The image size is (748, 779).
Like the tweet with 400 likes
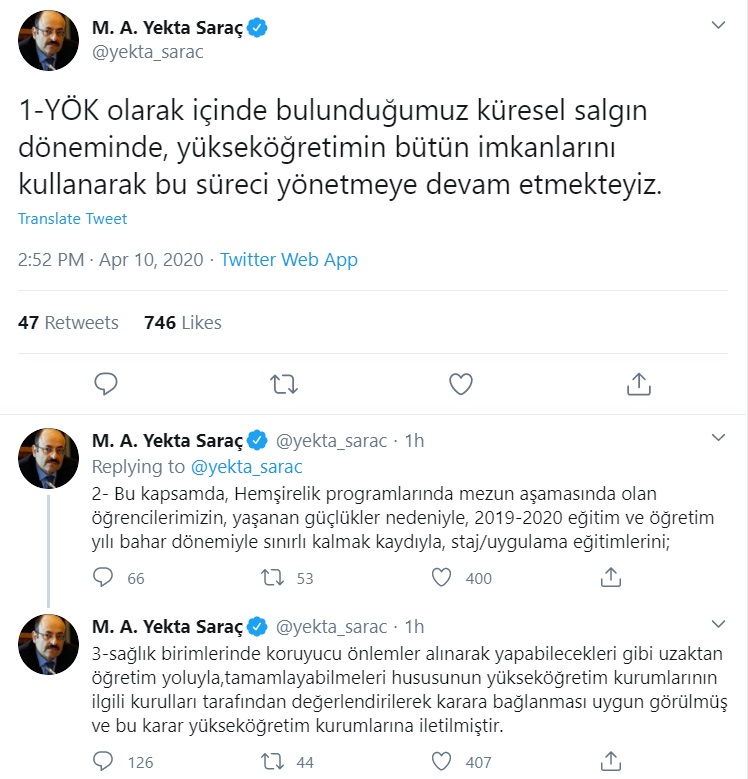click(x=442, y=577)
